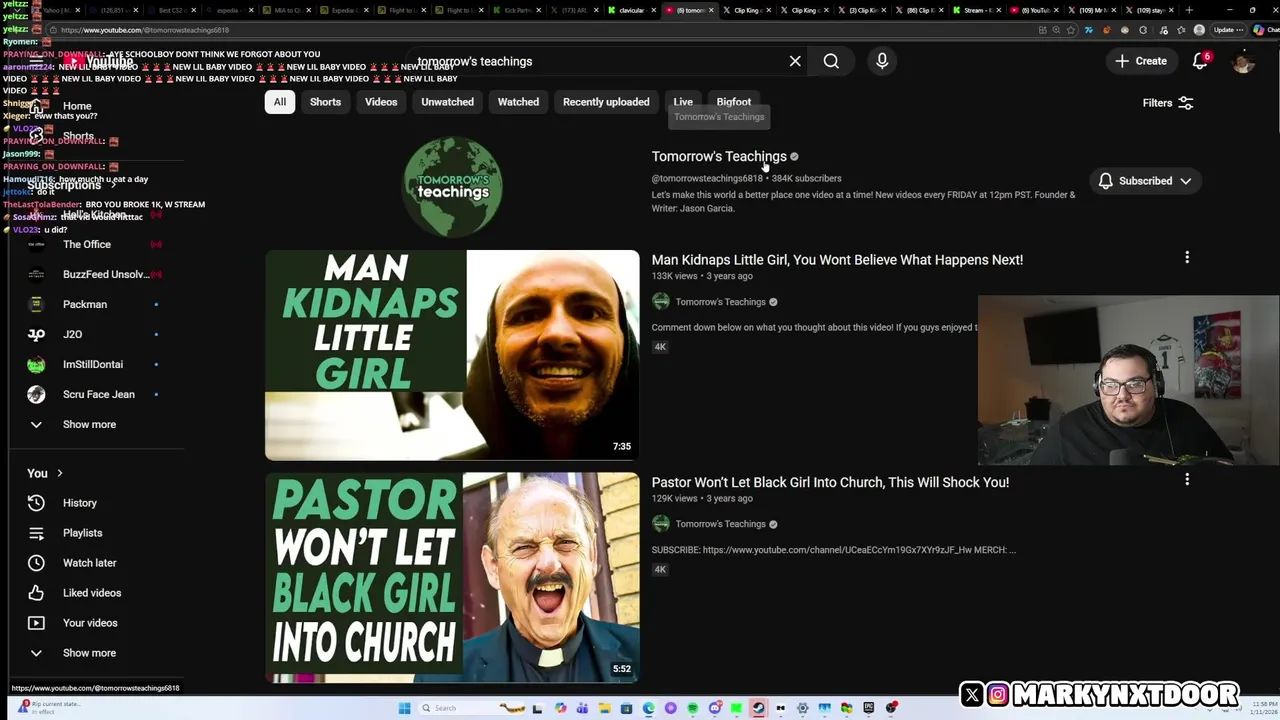Image resolution: width=1280 pixels, height=720 pixels.
Task: Open Tomorrow's Teachings channel avatar
Action: click(x=452, y=186)
